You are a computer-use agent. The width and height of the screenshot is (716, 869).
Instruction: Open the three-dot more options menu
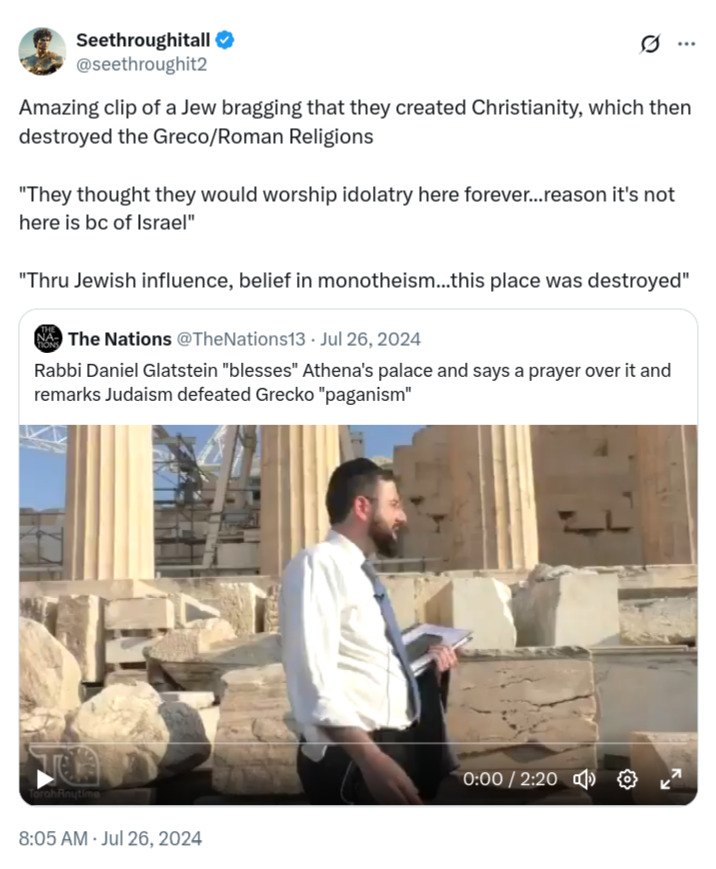[x=686, y=44]
